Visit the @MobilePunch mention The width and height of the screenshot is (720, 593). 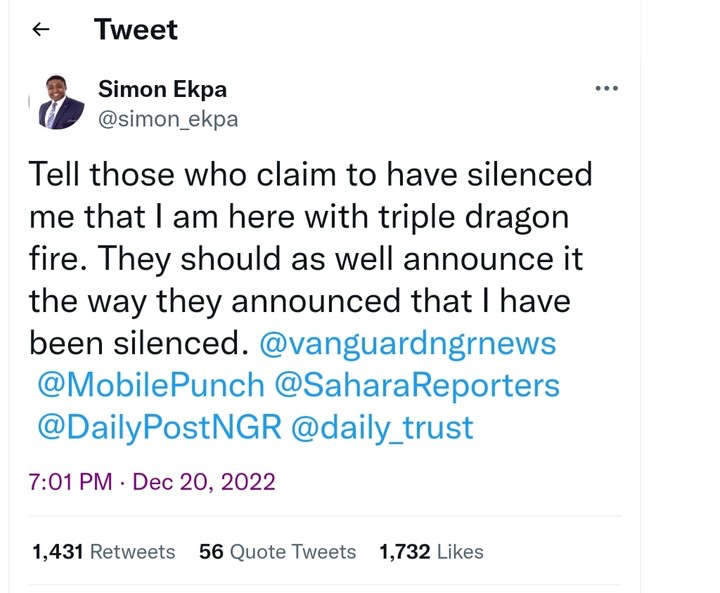pyautogui.click(x=151, y=385)
